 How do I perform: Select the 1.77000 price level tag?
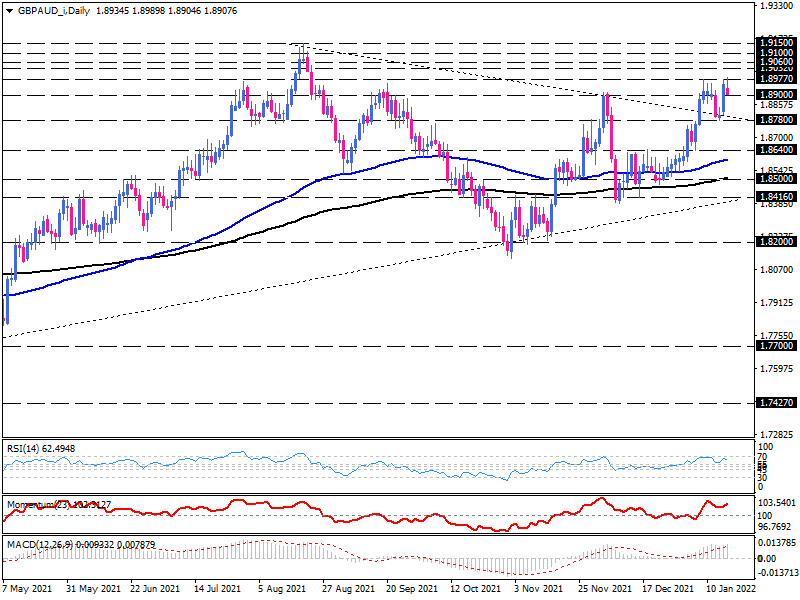pos(775,345)
